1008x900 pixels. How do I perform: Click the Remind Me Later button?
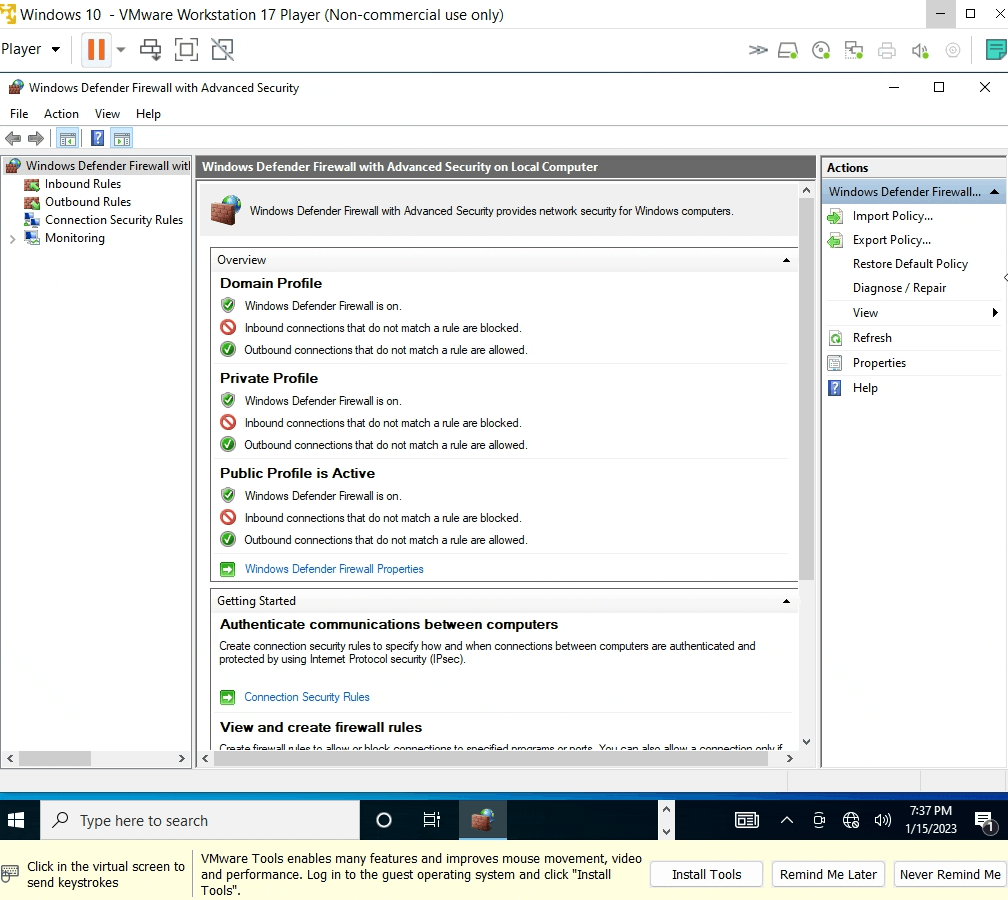pyautogui.click(x=828, y=874)
